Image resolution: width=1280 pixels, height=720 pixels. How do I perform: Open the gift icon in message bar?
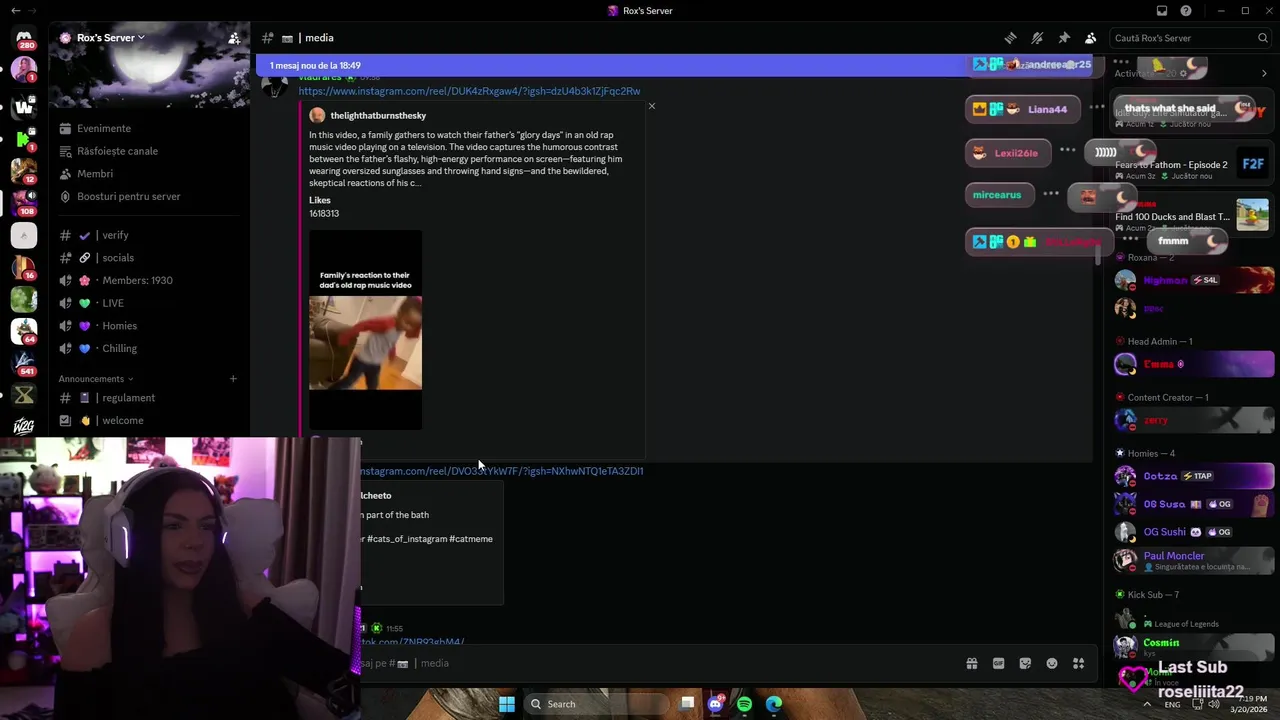pyautogui.click(x=971, y=663)
